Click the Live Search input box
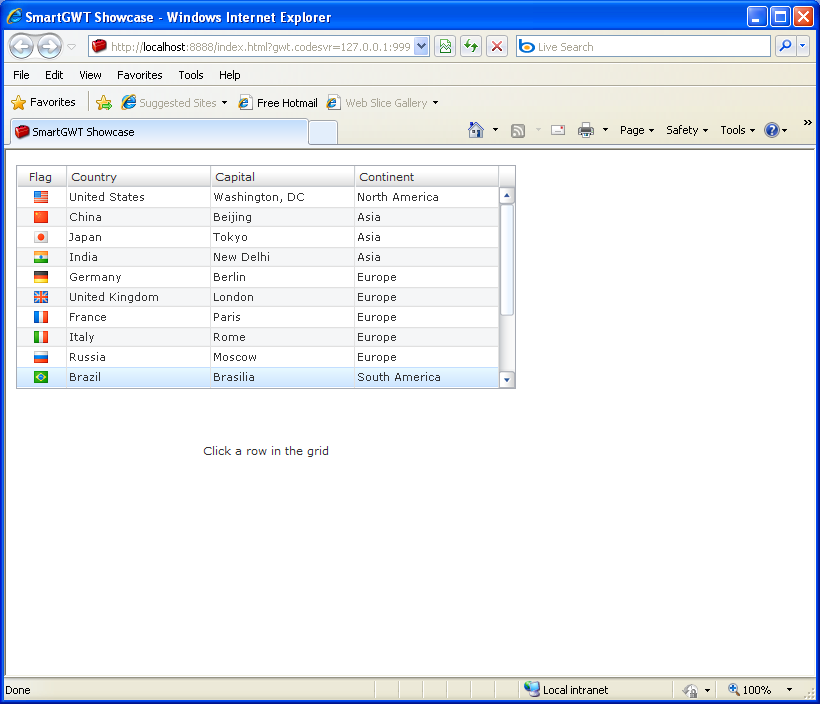 [643, 47]
